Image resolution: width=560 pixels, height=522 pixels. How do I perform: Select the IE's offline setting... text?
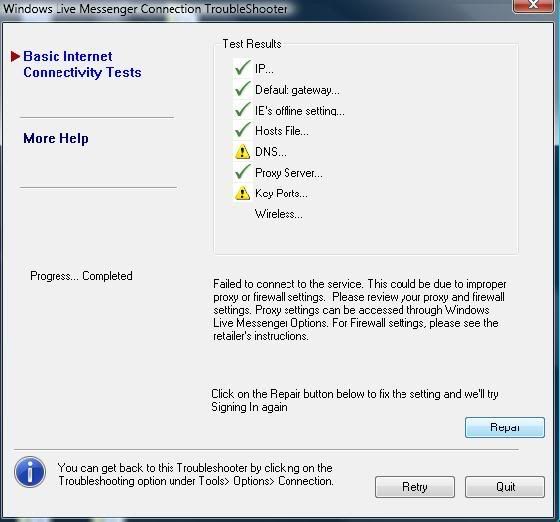(300, 111)
